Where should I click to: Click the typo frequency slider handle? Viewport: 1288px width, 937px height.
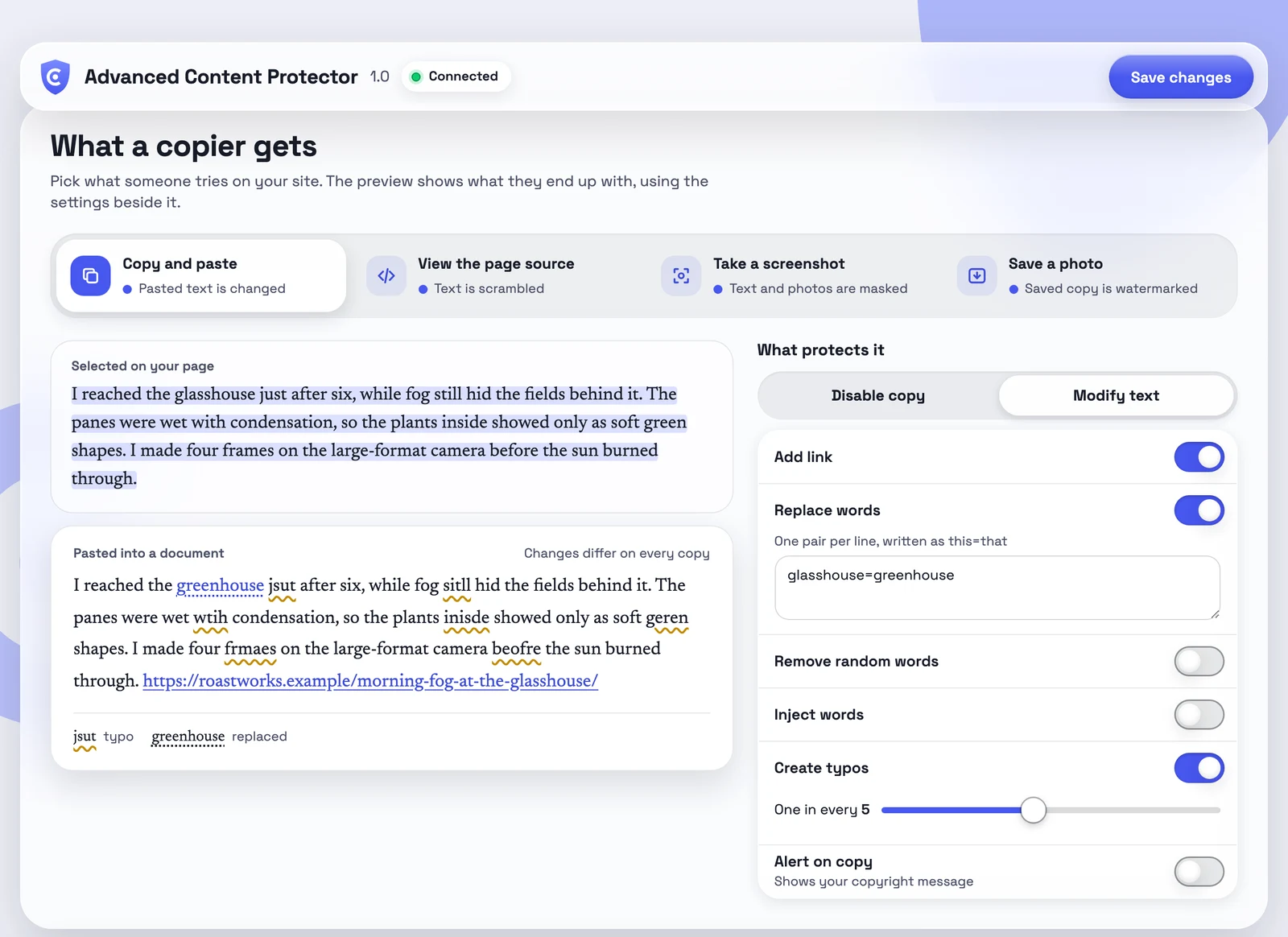pos(1033,810)
